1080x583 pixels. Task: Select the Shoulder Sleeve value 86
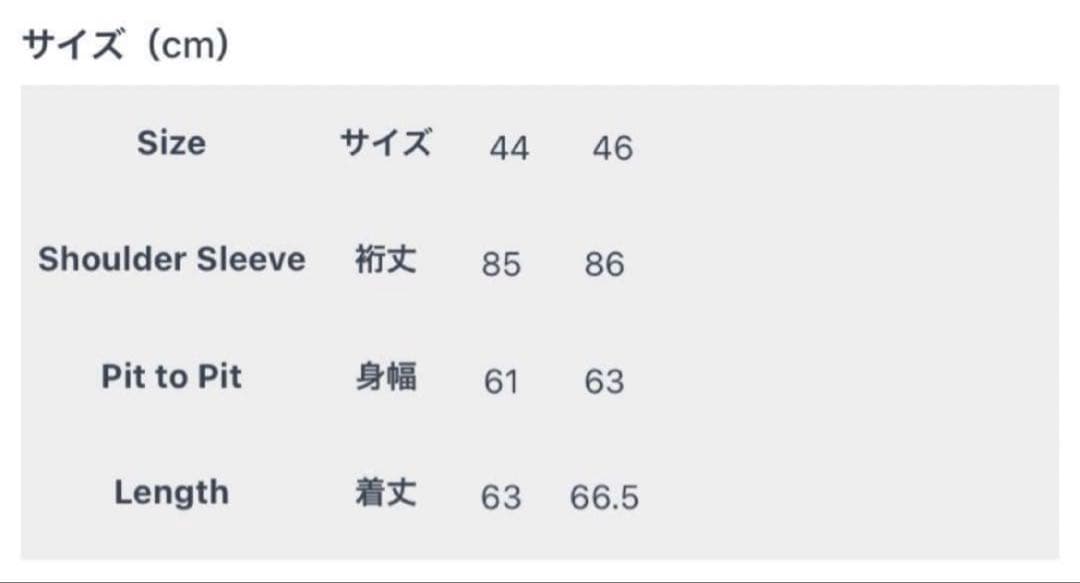click(x=604, y=265)
